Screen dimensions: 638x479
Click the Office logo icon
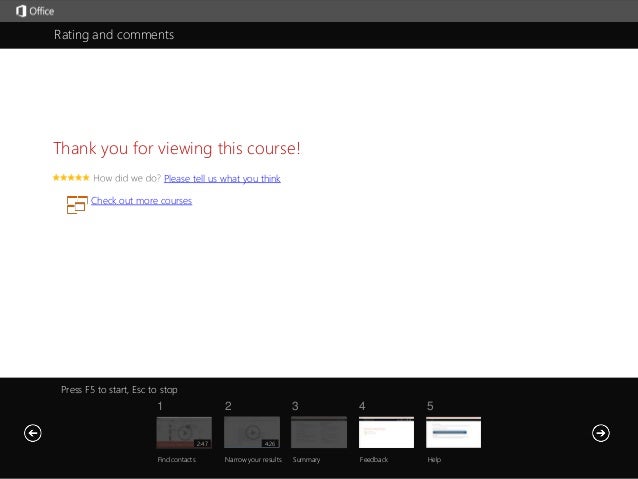point(21,11)
